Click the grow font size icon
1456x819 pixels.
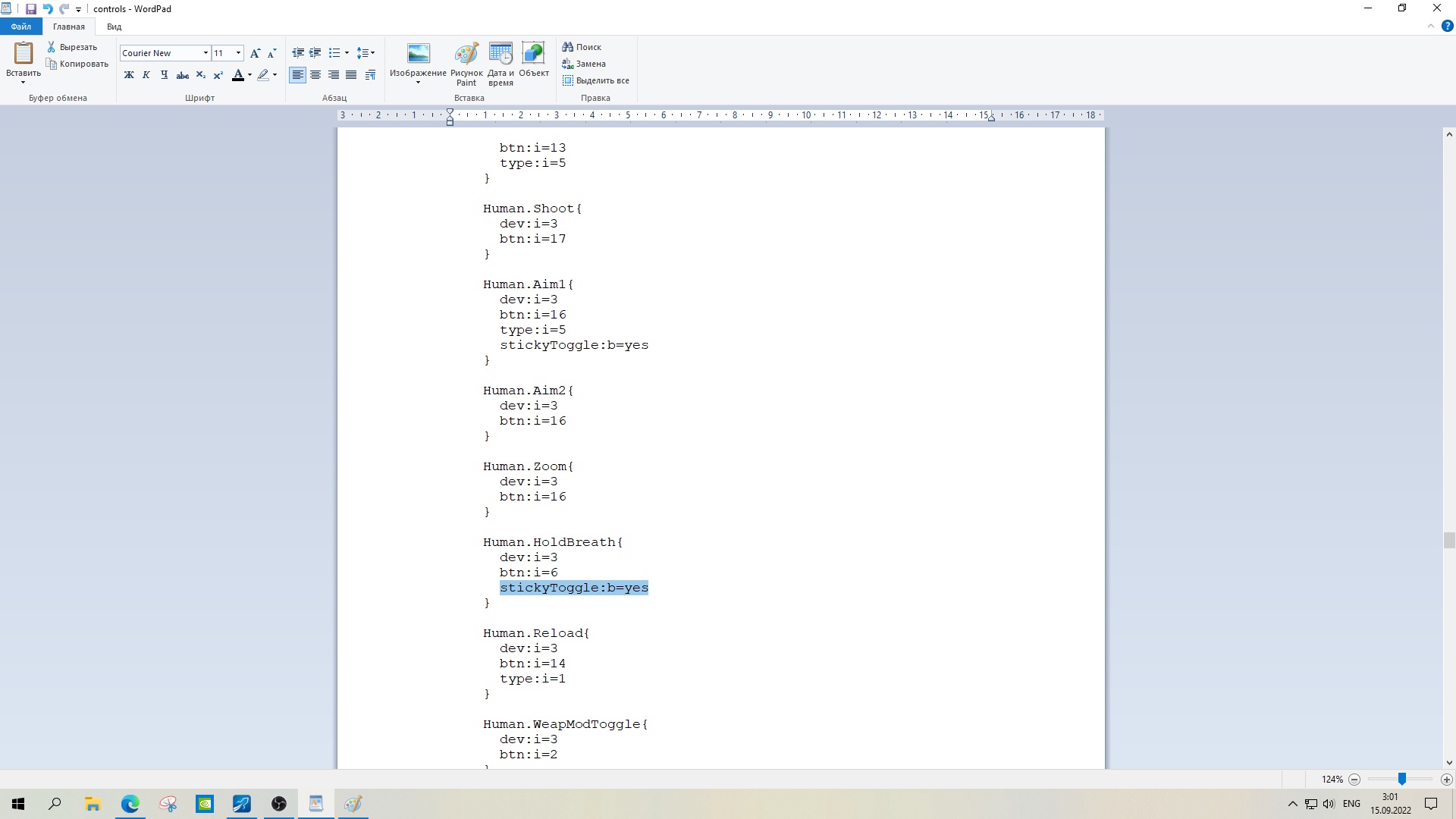(x=255, y=53)
